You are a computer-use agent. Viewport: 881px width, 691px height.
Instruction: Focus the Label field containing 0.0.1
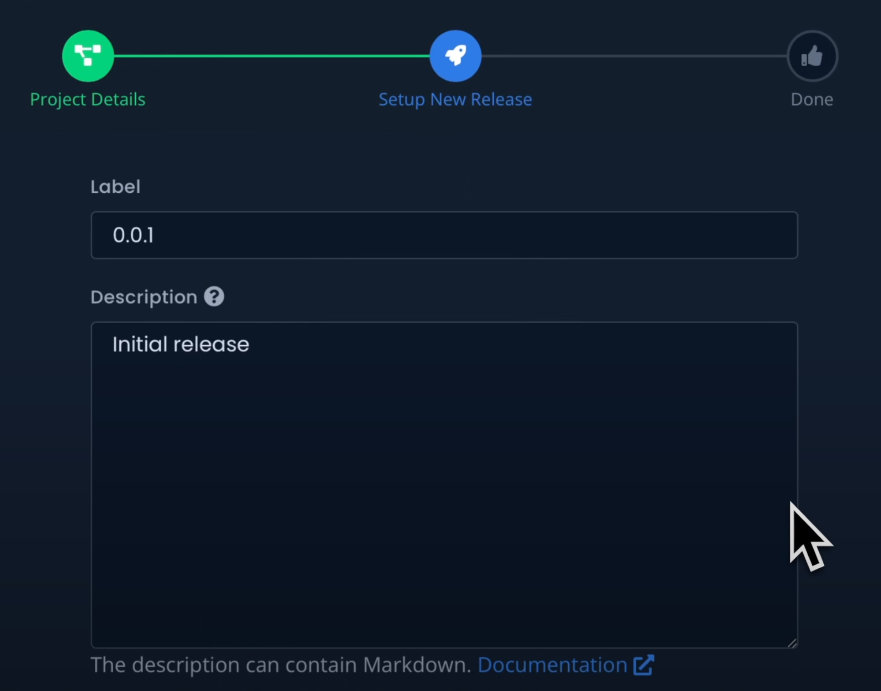[x=444, y=235]
